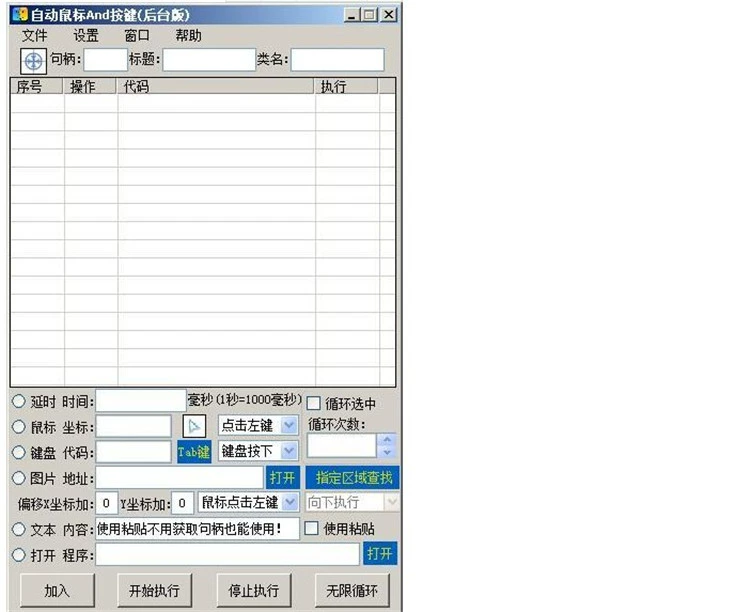Viewport: 750px width, 612px height.
Task: Click the 延时 时间 input field
Action: coord(141,401)
